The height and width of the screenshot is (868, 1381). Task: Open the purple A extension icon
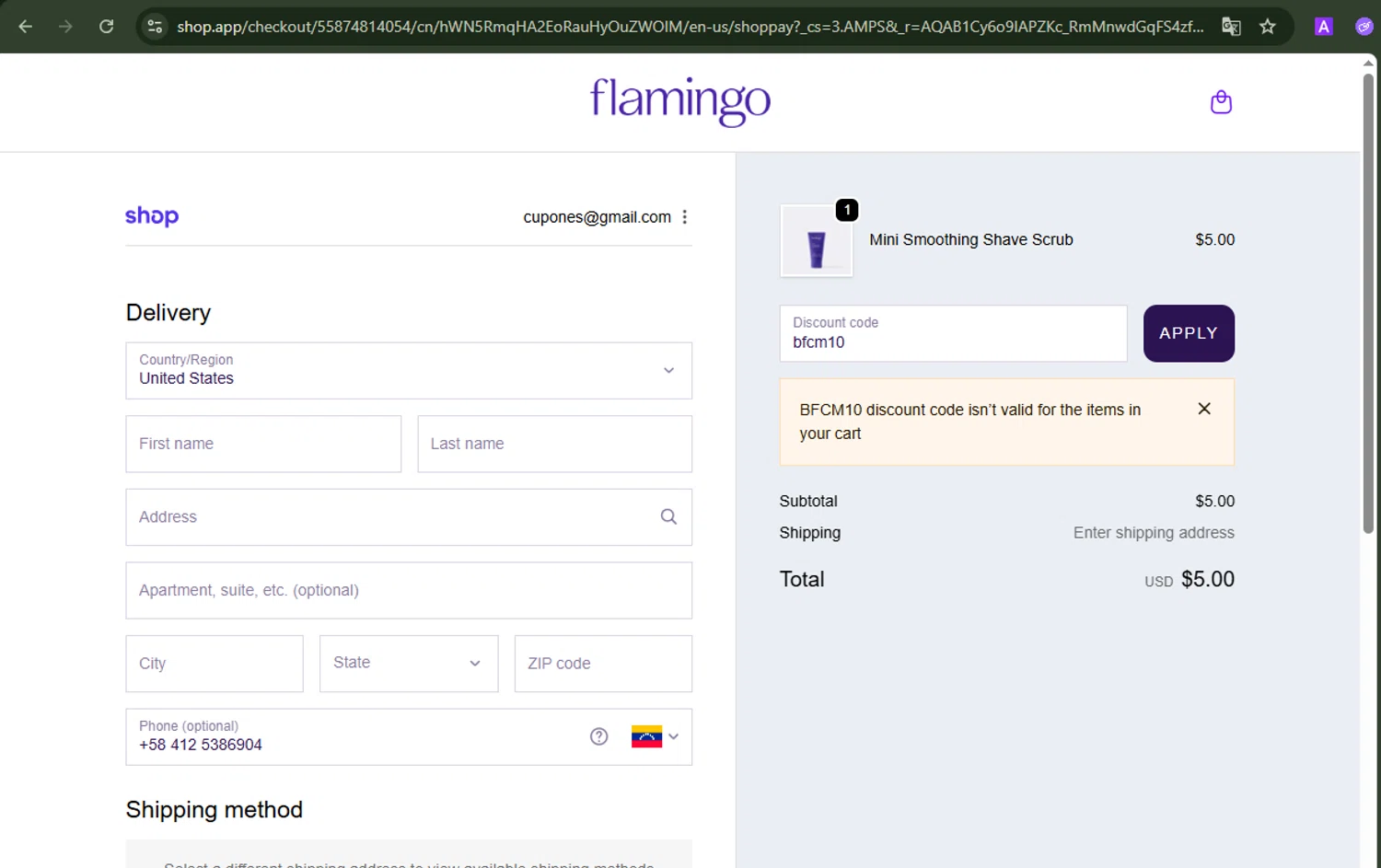point(1324,27)
